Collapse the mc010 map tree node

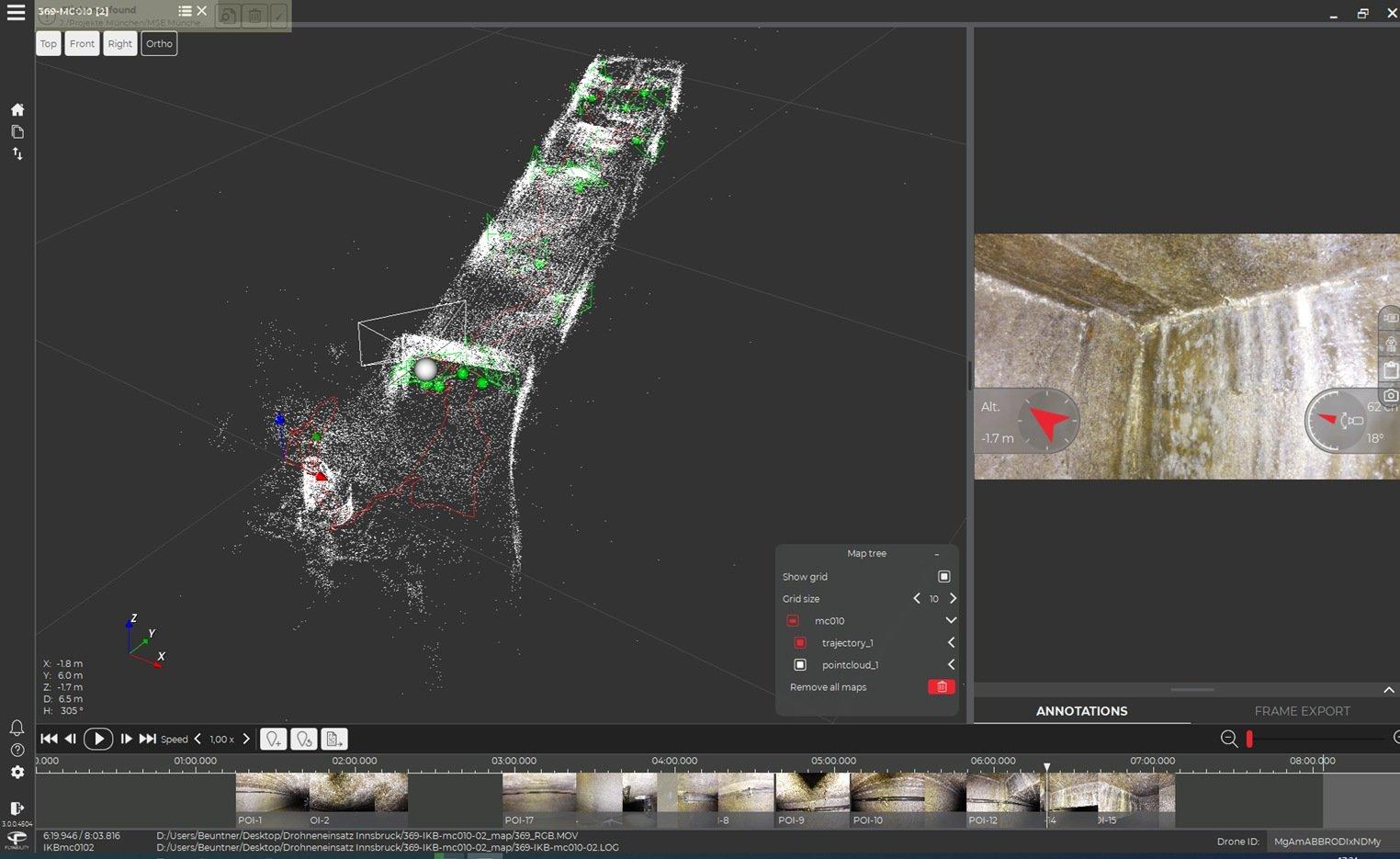(951, 621)
